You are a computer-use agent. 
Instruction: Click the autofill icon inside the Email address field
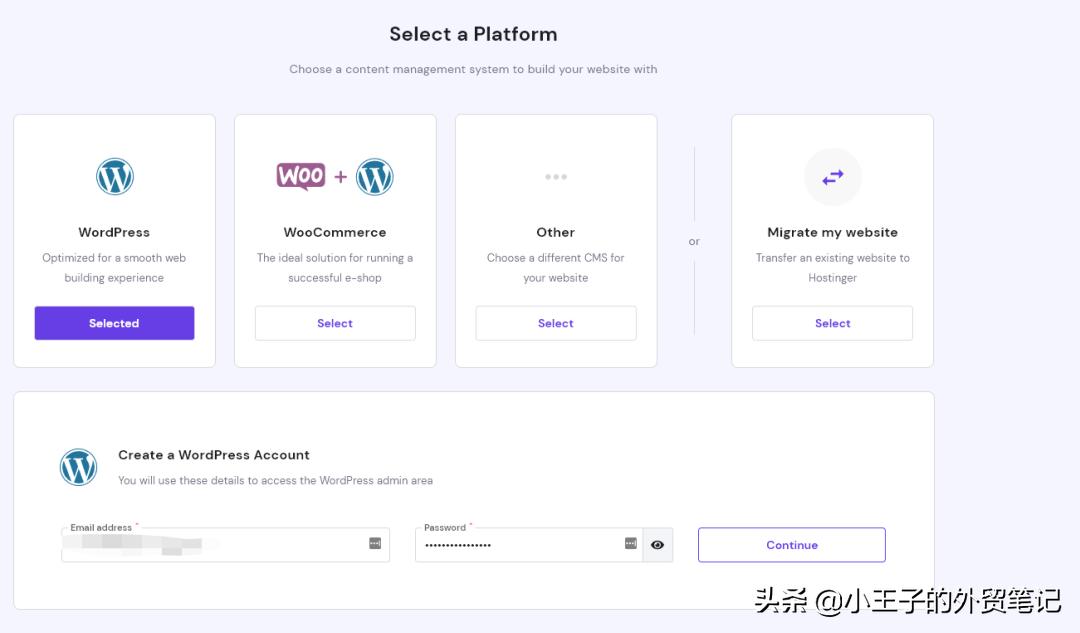[373, 543]
